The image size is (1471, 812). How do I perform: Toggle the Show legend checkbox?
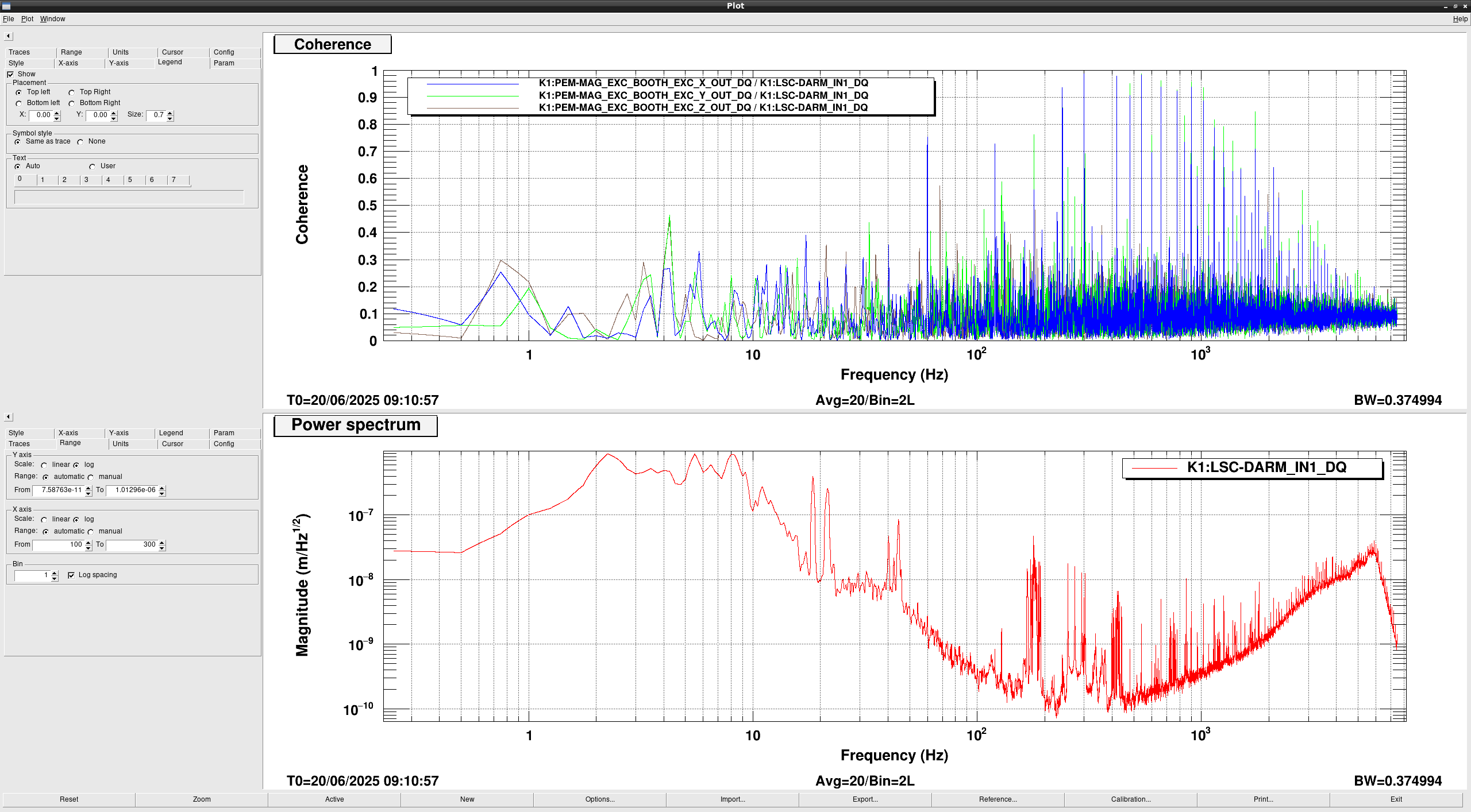[x=10, y=75]
